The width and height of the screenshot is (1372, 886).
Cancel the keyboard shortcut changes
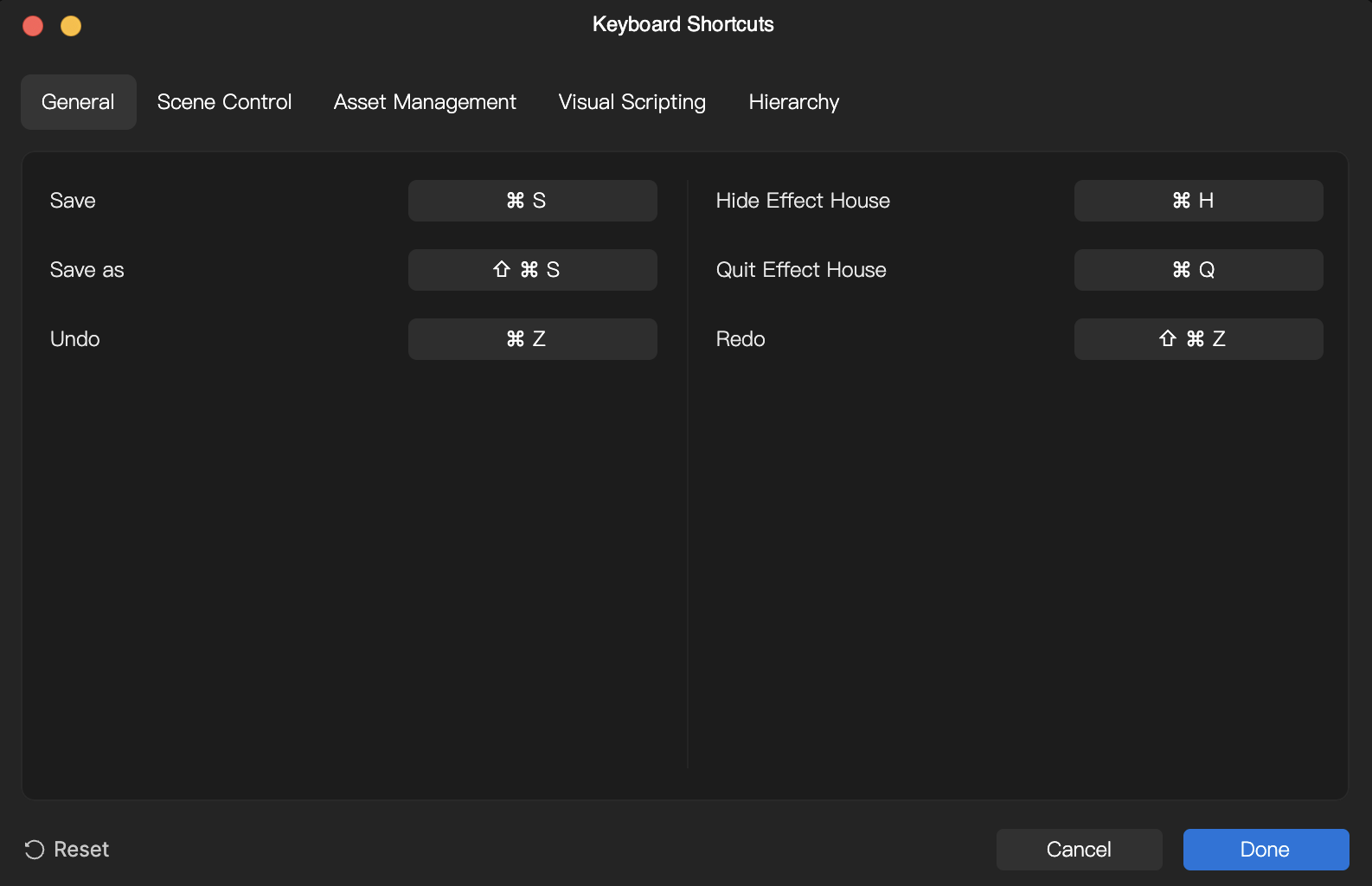tap(1079, 850)
